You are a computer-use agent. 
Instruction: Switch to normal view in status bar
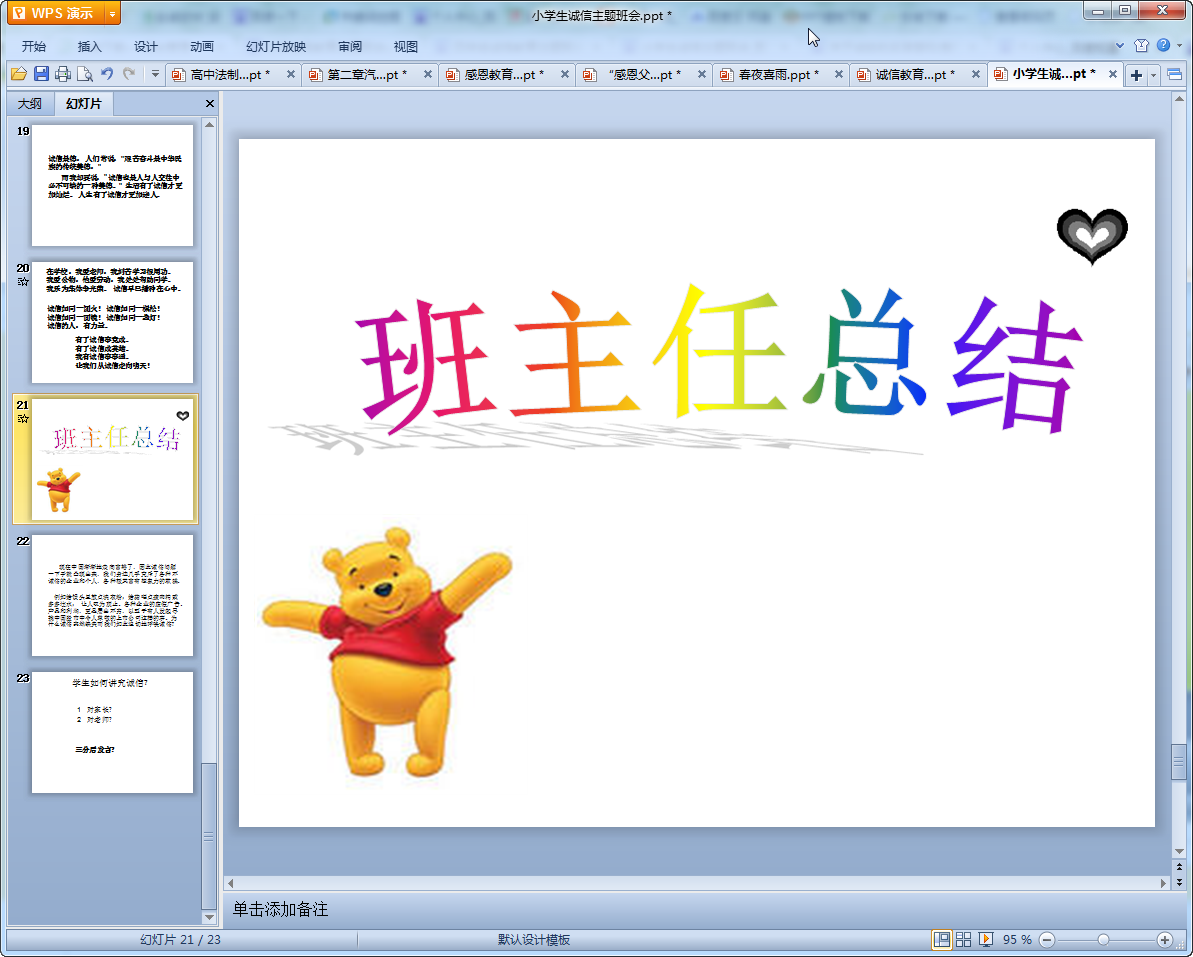[x=942, y=940]
